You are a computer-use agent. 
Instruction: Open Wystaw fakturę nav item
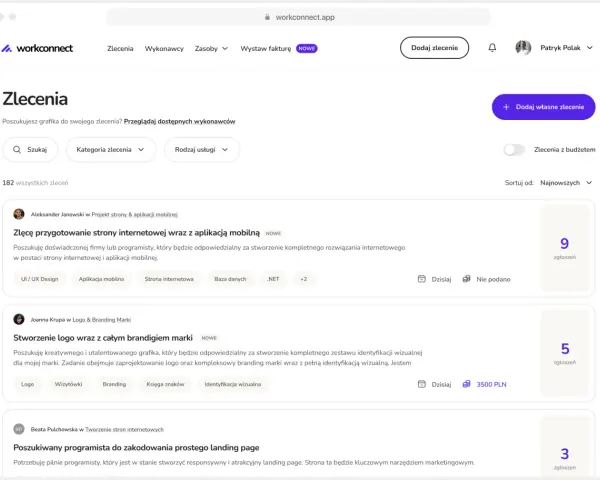(x=266, y=49)
